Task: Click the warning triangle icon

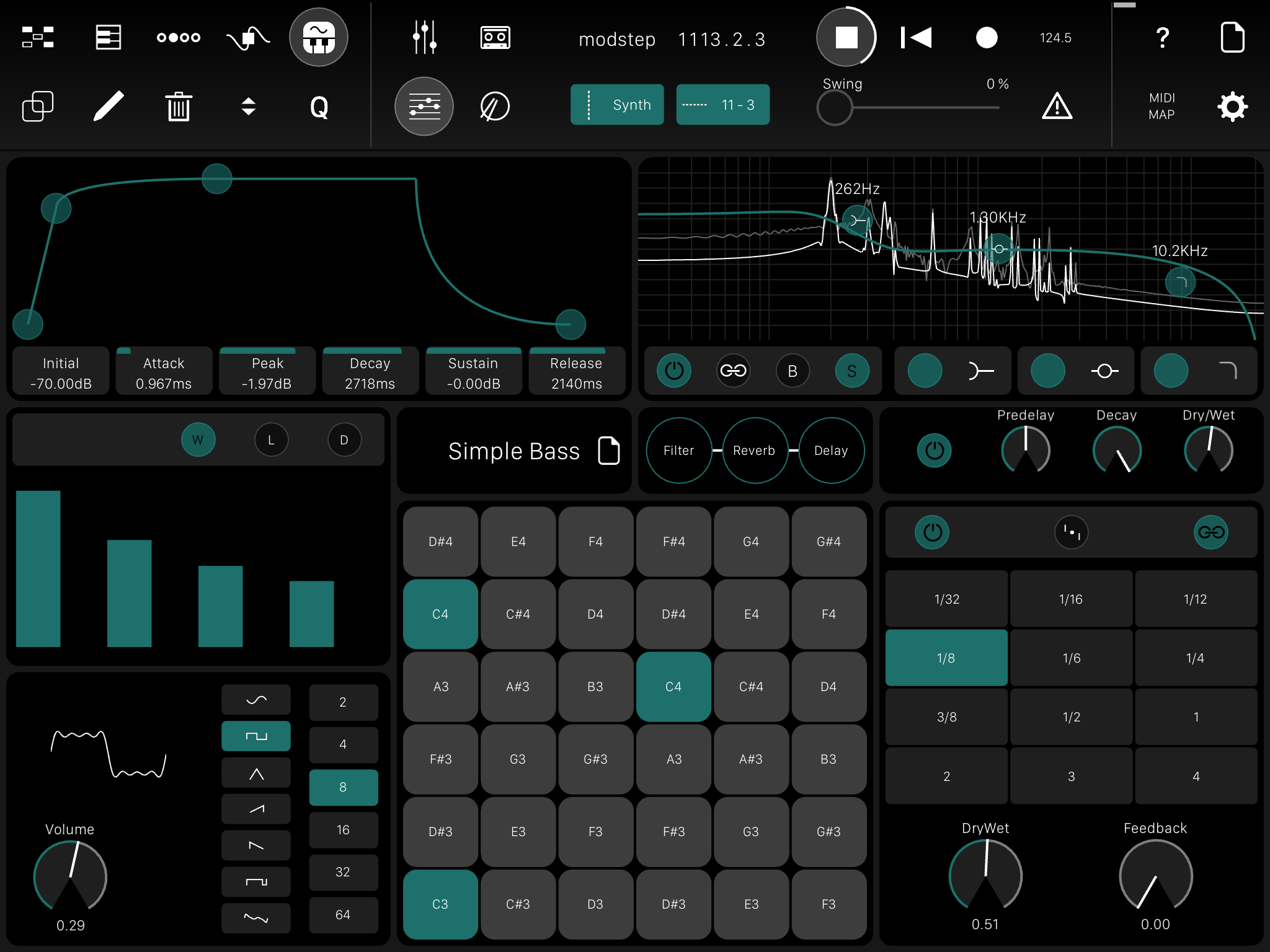Action: point(1057,107)
